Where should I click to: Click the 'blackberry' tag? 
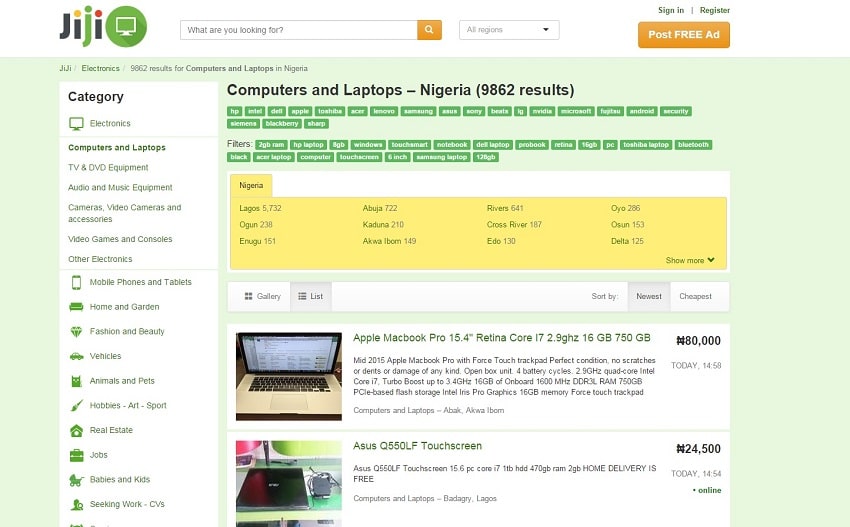(x=282, y=124)
